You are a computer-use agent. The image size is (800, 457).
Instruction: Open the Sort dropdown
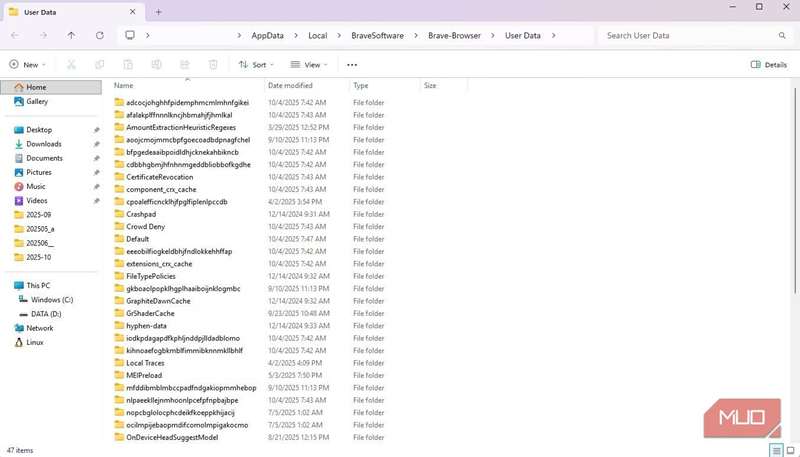256,64
